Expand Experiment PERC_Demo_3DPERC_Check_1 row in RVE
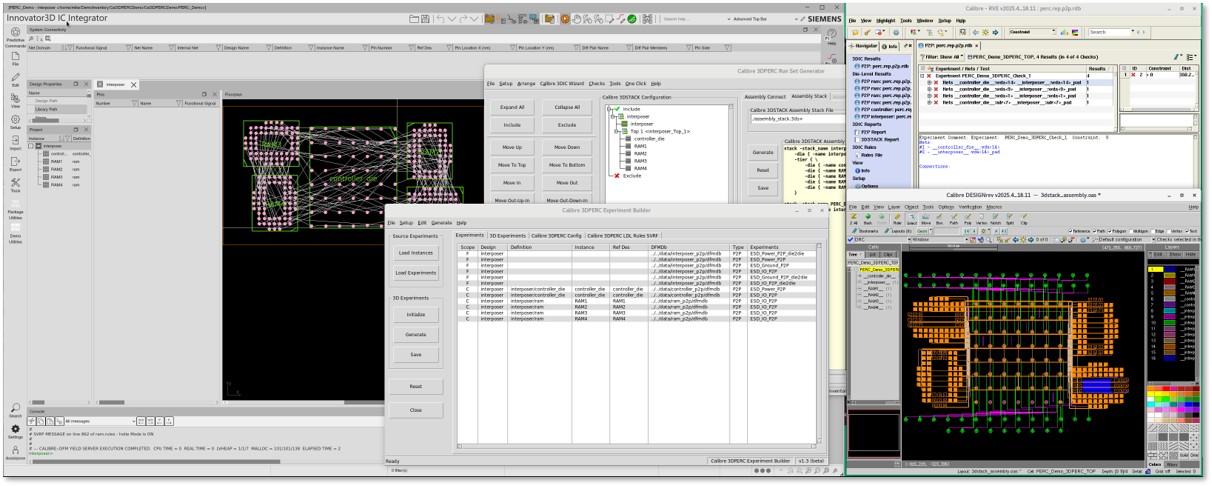 click(x=923, y=76)
